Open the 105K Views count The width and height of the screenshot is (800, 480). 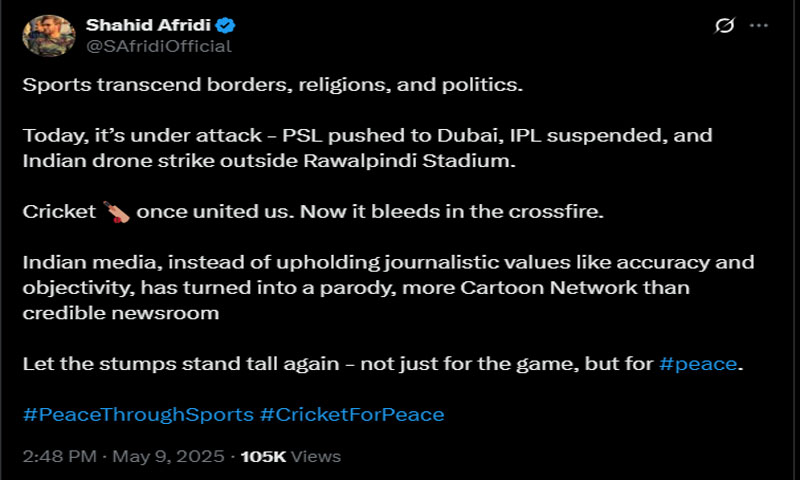[x=291, y=456]
